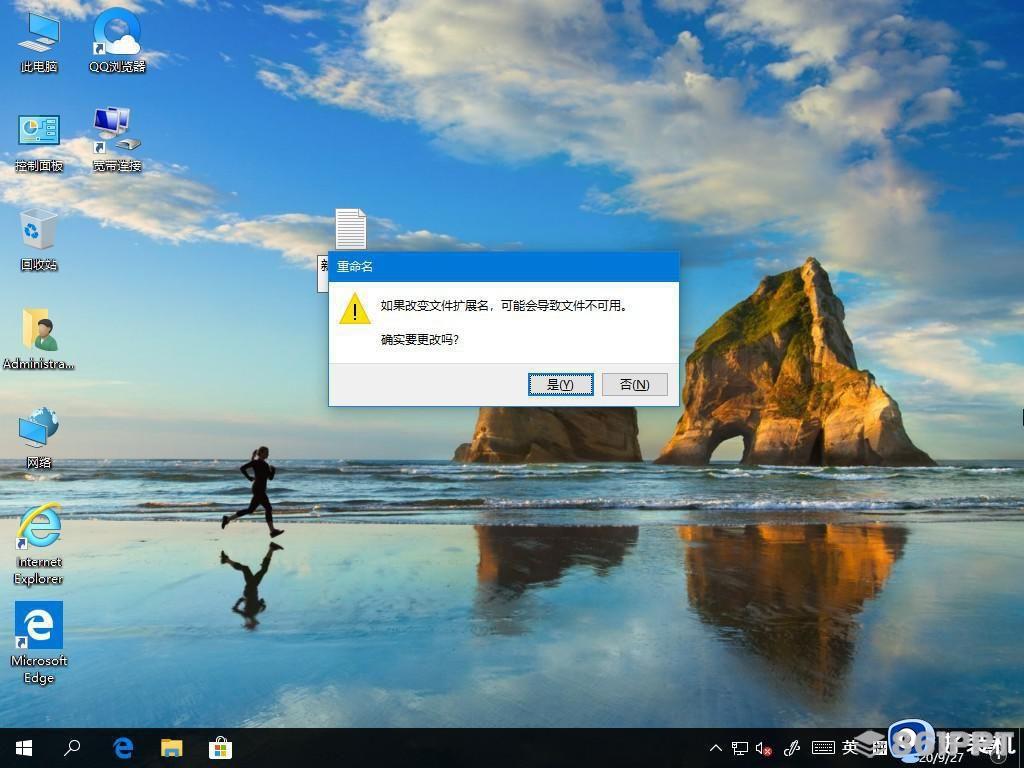1024x768 pixels.
Task: Select the new text document file icon
Action: pos(350,229)
